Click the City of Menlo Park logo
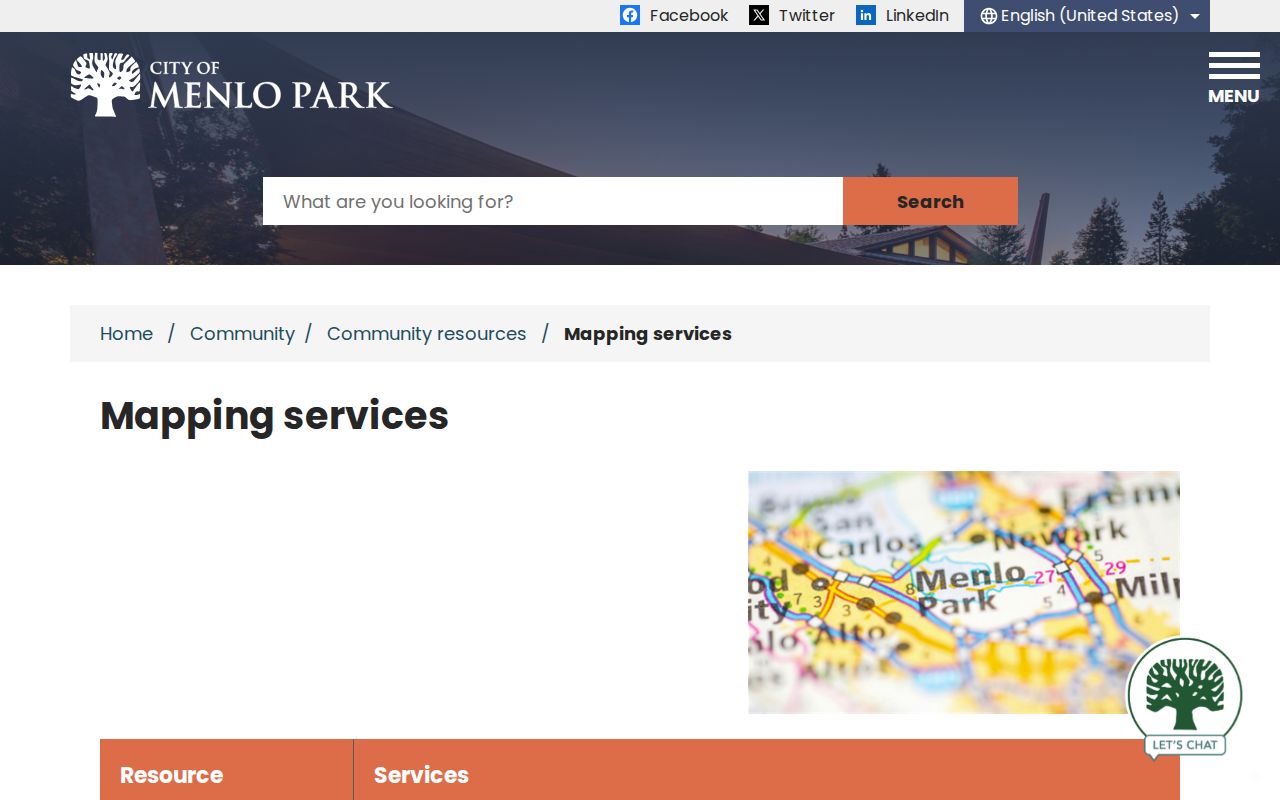This screenshot has width=1280, height=800. point(231,85)
